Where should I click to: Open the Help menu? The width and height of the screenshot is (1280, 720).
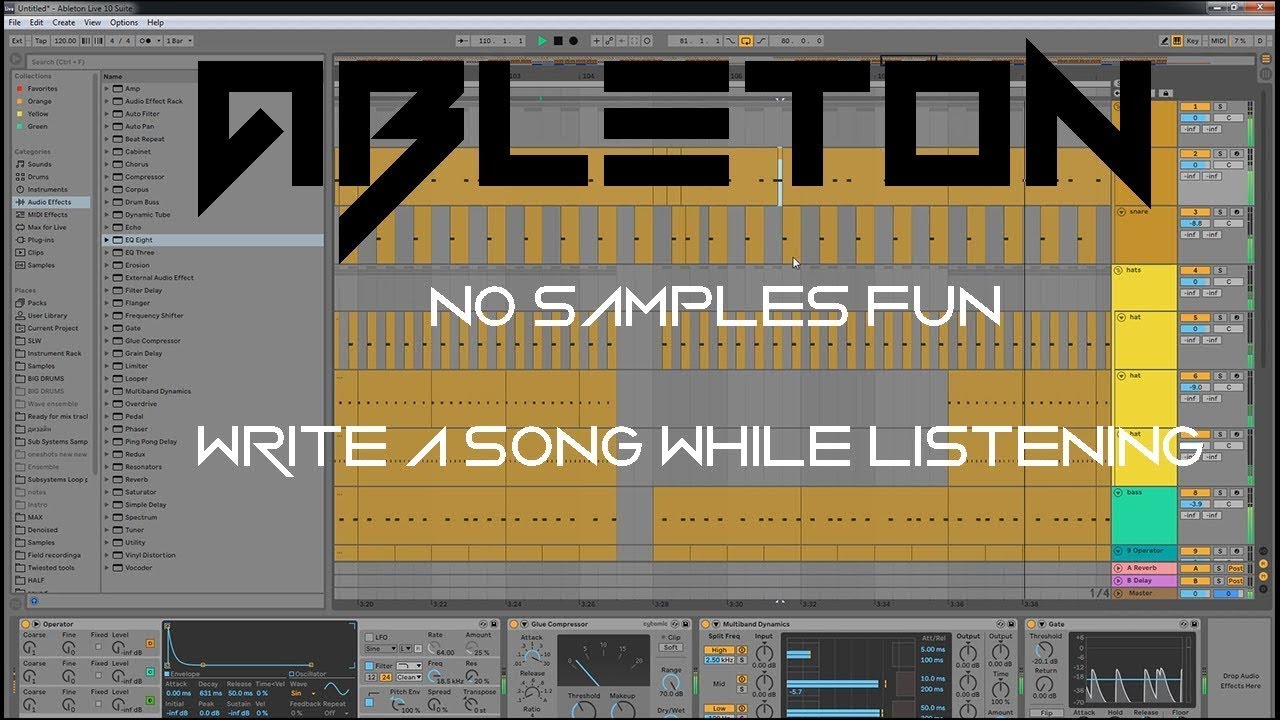[155, 22]
